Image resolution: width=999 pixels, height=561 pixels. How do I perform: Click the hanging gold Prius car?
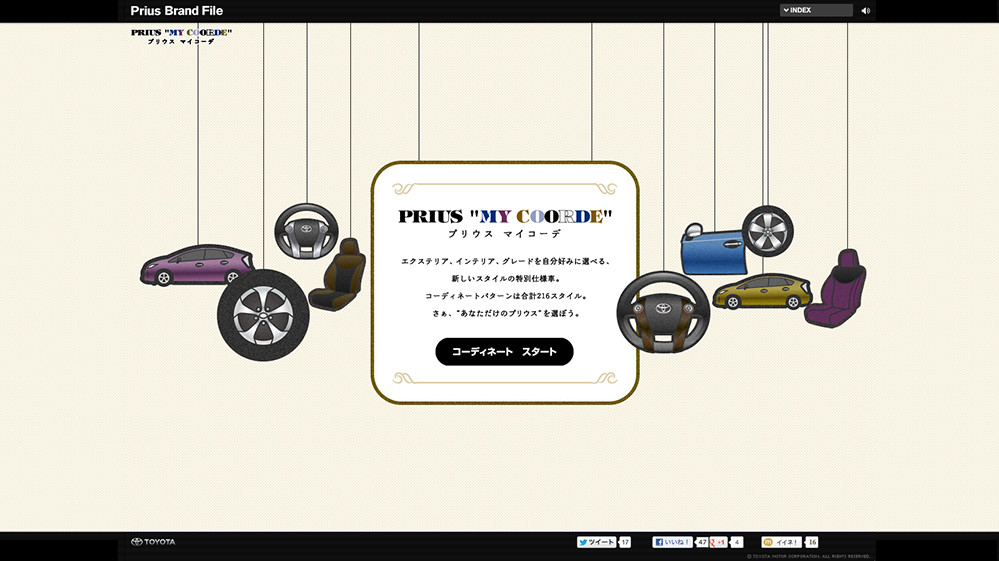[762, 292]
